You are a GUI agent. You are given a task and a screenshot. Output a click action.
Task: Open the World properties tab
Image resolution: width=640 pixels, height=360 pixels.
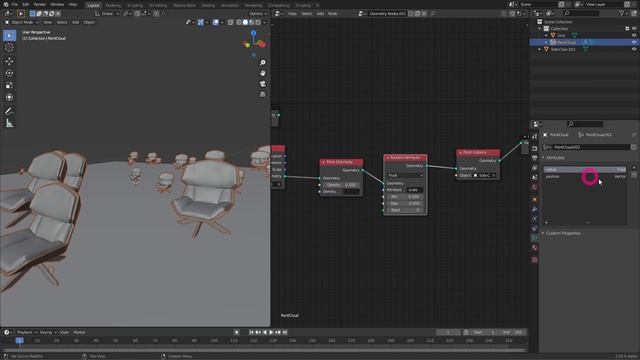pos(535,187)
